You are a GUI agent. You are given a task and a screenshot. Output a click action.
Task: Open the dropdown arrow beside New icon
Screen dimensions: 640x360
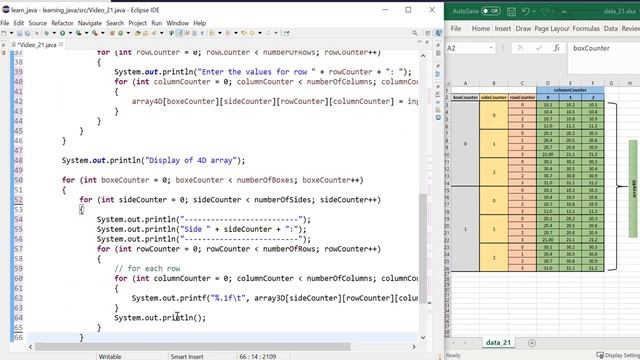coord(11,33)
